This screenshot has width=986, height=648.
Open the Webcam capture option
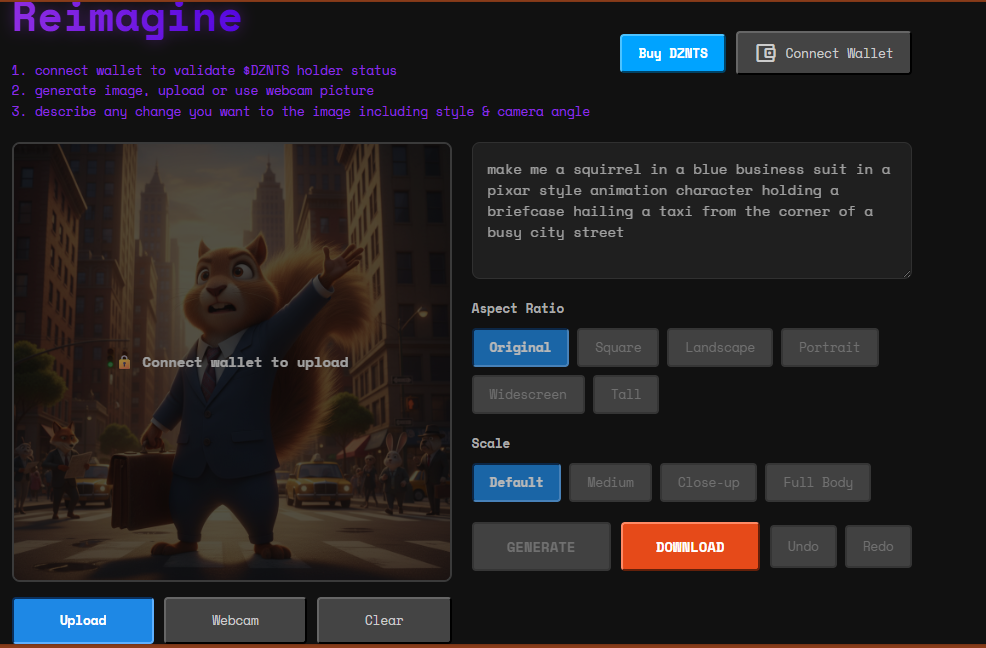235,620
